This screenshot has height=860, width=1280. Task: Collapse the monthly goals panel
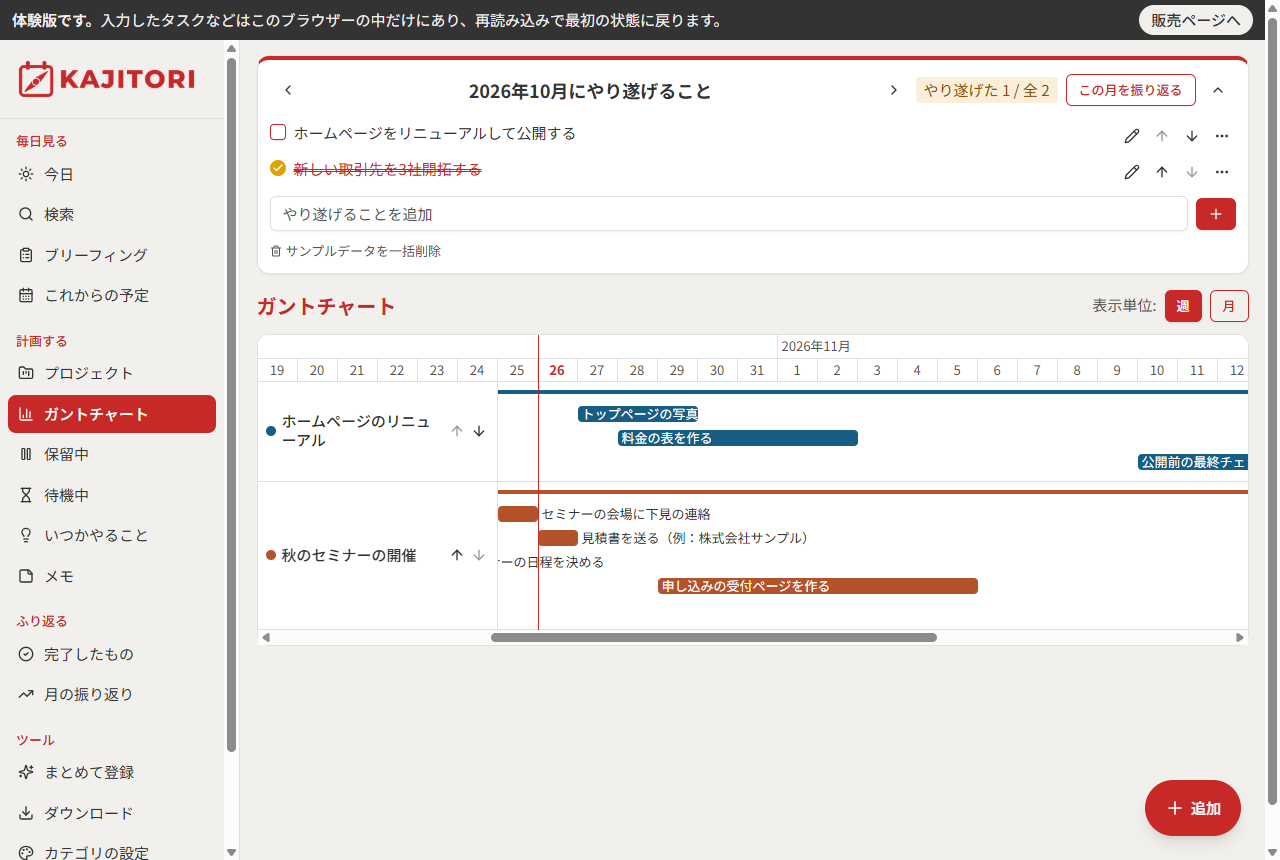click(x=1218, y=90)
